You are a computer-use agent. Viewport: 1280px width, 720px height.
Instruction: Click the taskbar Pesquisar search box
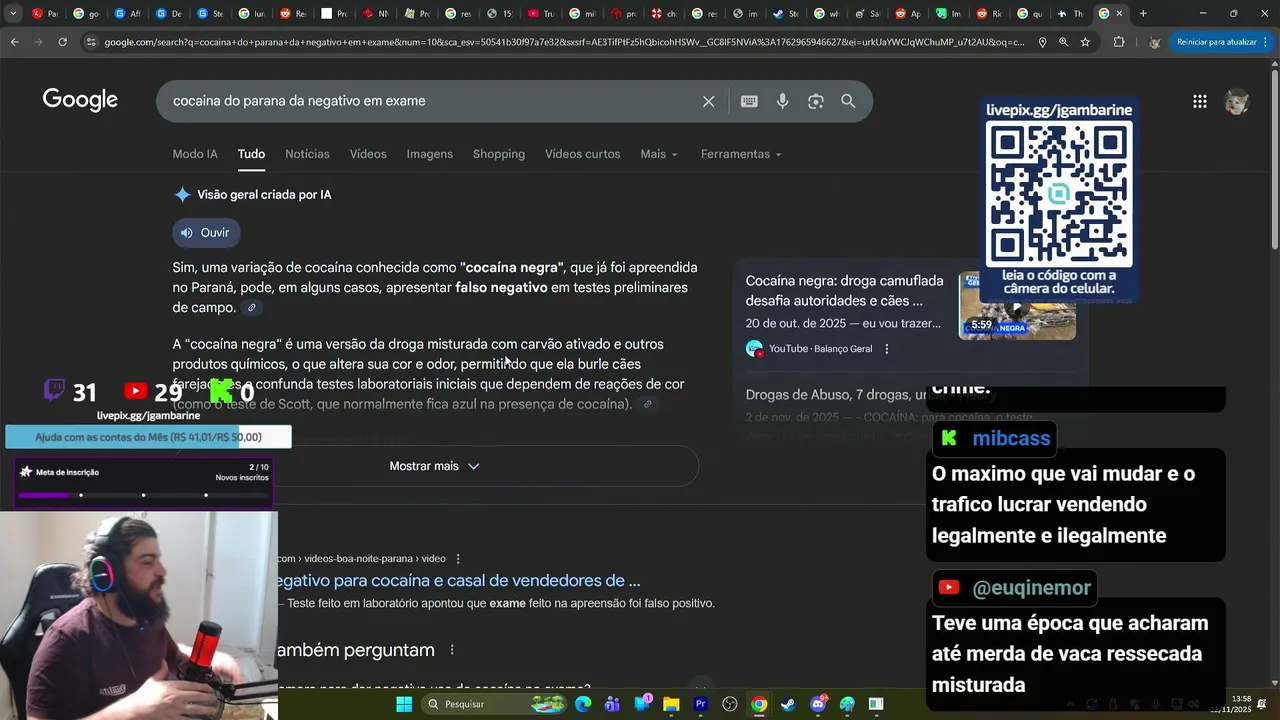pyautogui.click(x=494, y=704)
